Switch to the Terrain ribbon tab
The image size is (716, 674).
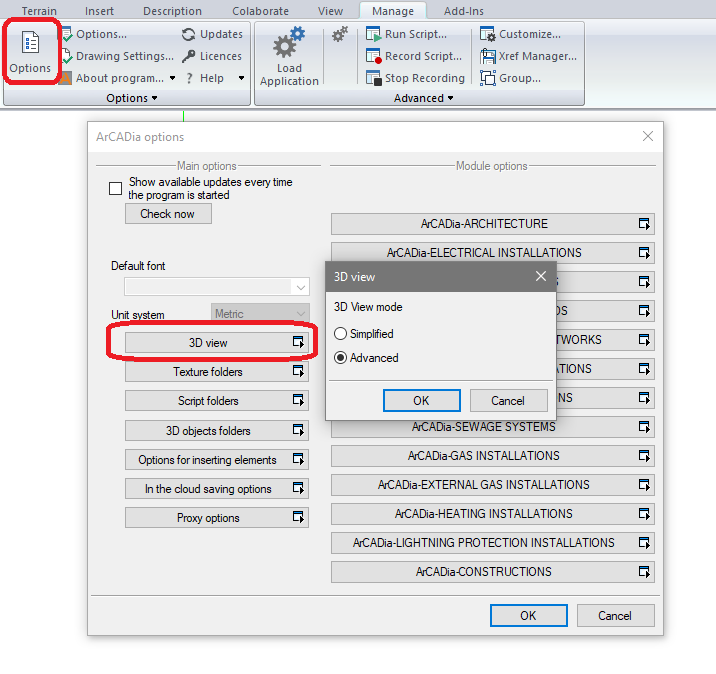[x=39, y=11]
